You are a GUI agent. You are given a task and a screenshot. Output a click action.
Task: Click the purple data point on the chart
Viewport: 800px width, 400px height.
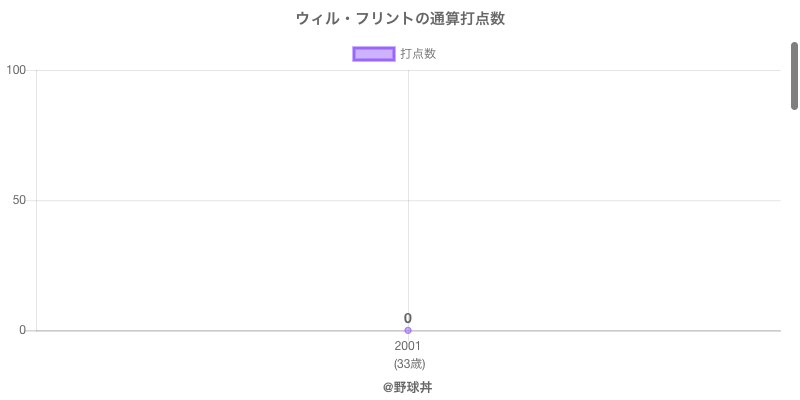(x=408, y=331)
